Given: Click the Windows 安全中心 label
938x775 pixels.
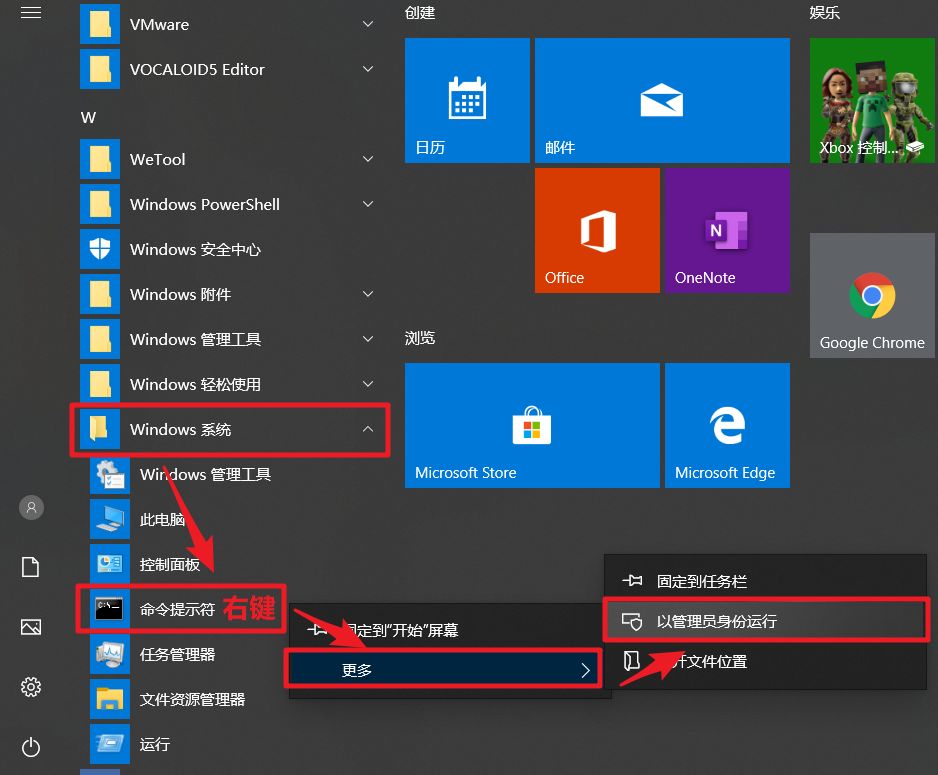Looking at the screenshot, I should tap(195, 249).
